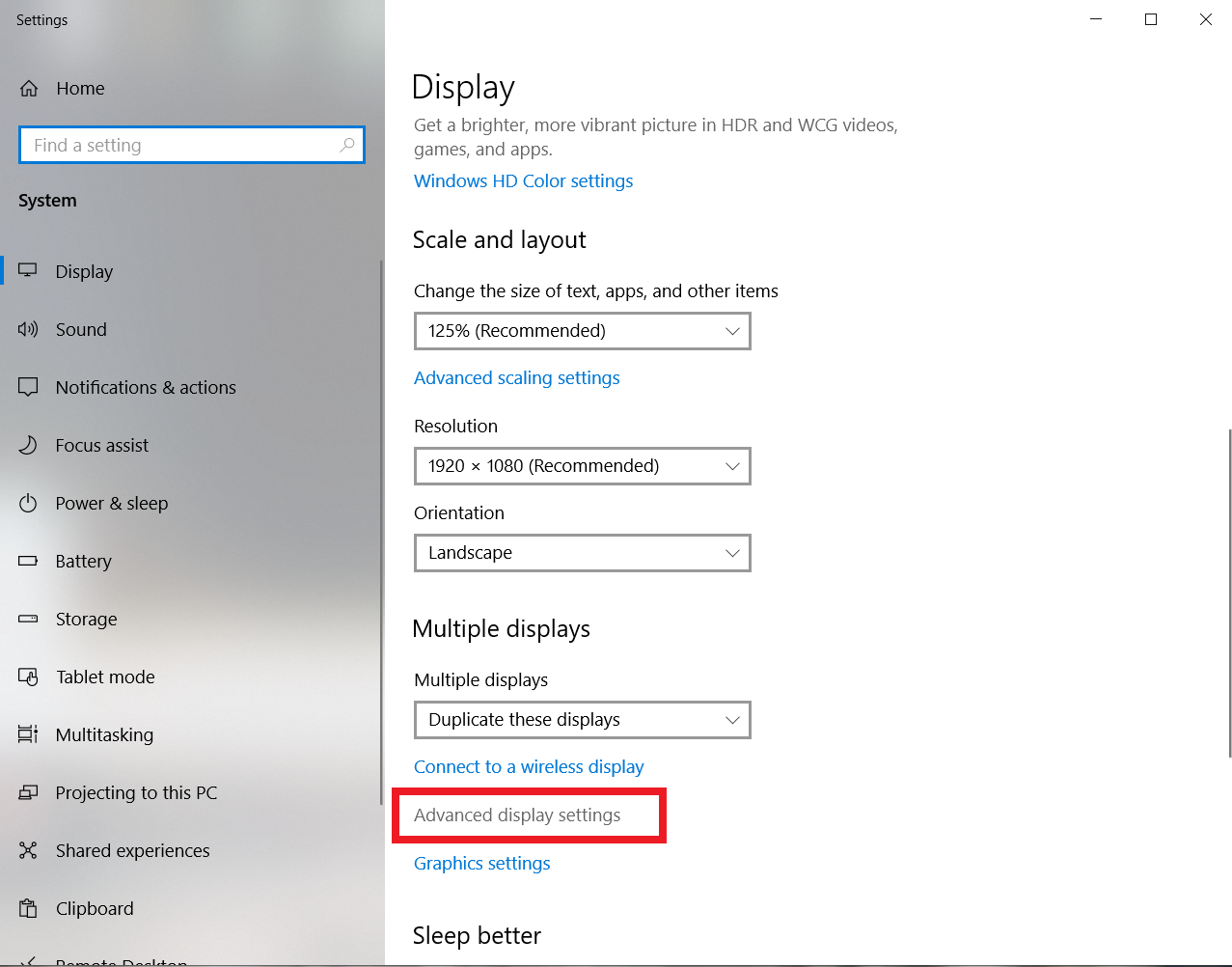
Task: Click the Multiple displays section heading
Action: point(502,629)
